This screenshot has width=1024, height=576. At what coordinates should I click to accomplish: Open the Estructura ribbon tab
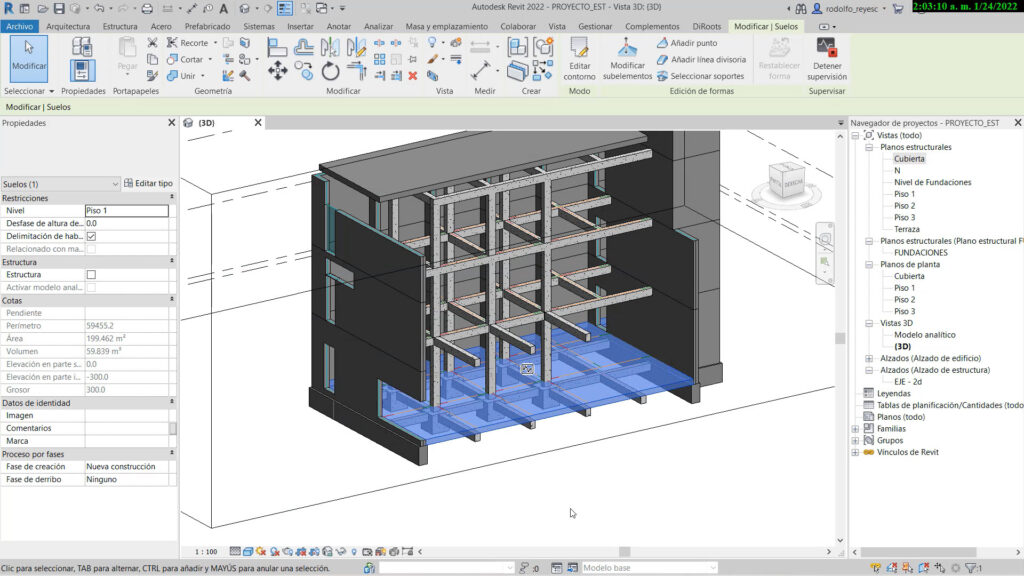[x=120, y=26]
